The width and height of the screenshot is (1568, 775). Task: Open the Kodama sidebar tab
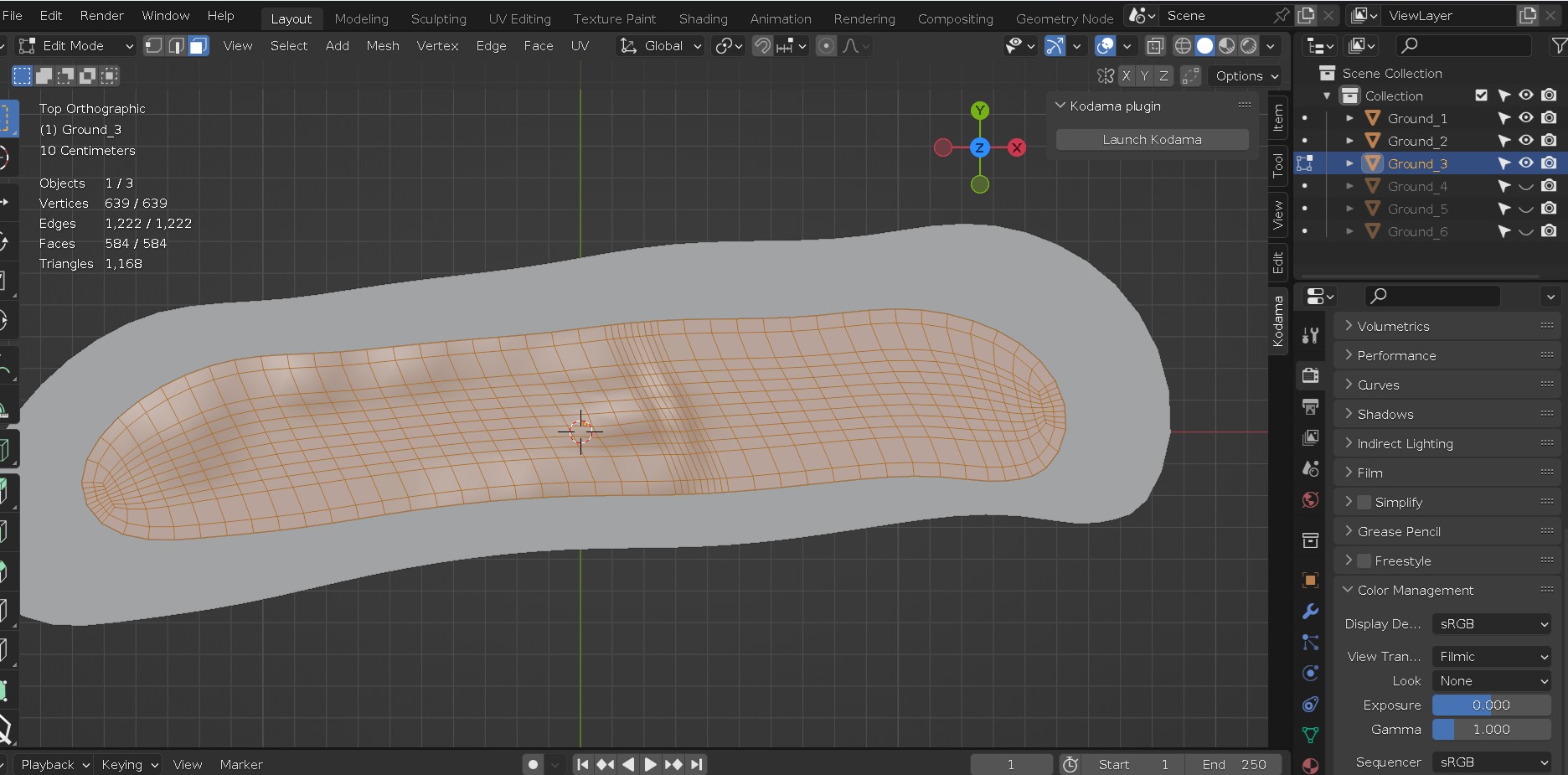(x=1278, y=321)
